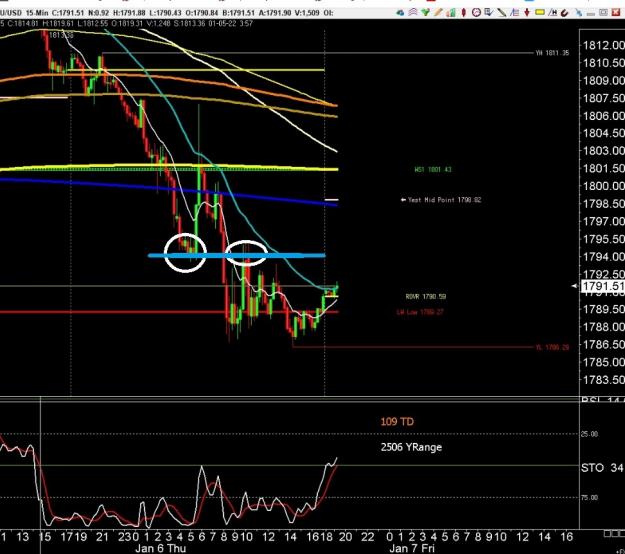Screen dimensions: 625x554
Task: Click the green down-arrow toolbar icon
Action: (426, 13)
